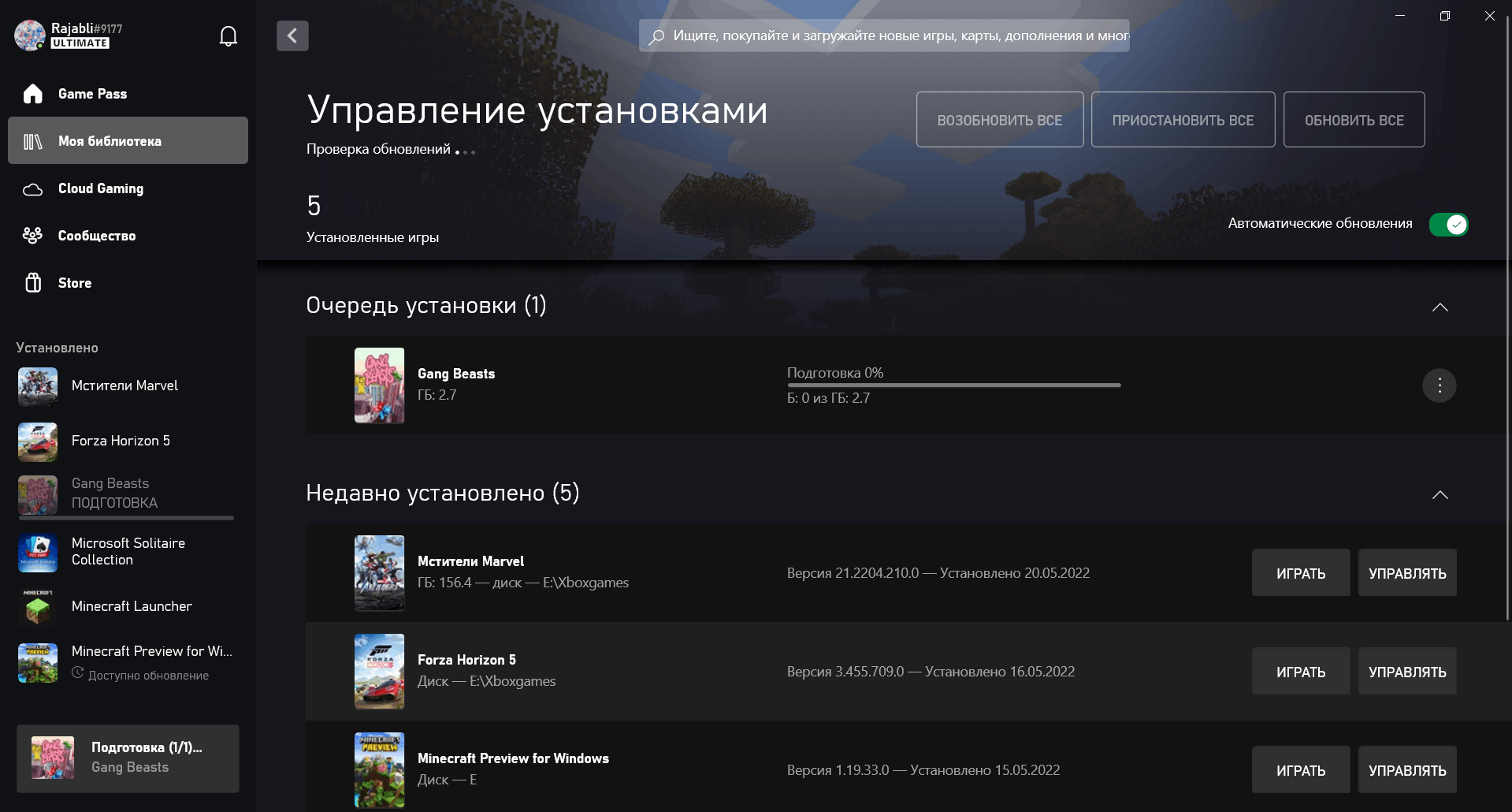Image resolution: width=1512 pixels, height=812 pixels.
Task: Go back with the arrow button
Action: pyautogui.click(x=292, y=35)
